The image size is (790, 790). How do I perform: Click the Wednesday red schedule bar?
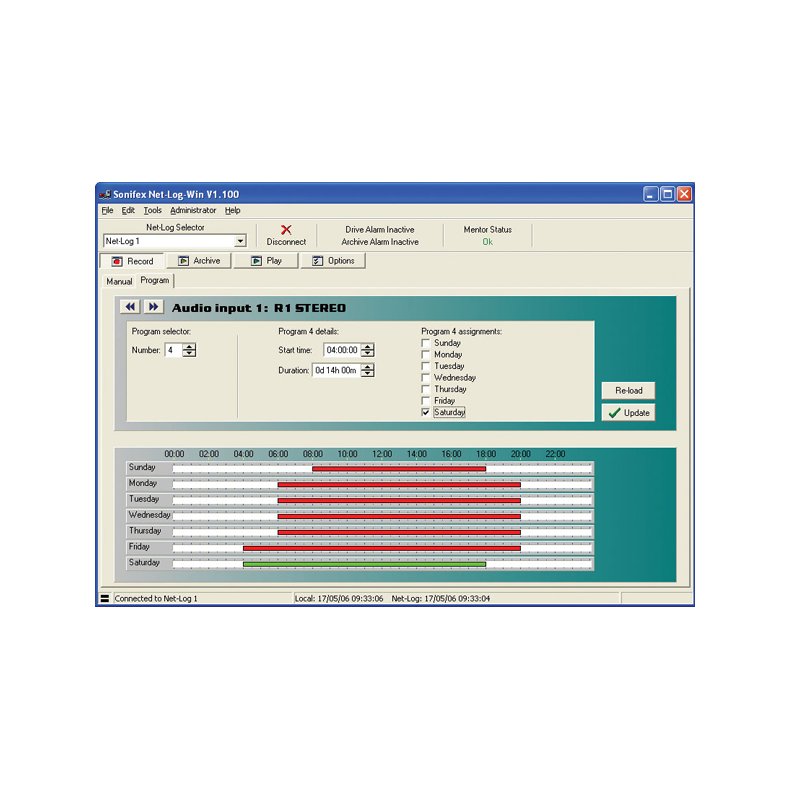399,516
